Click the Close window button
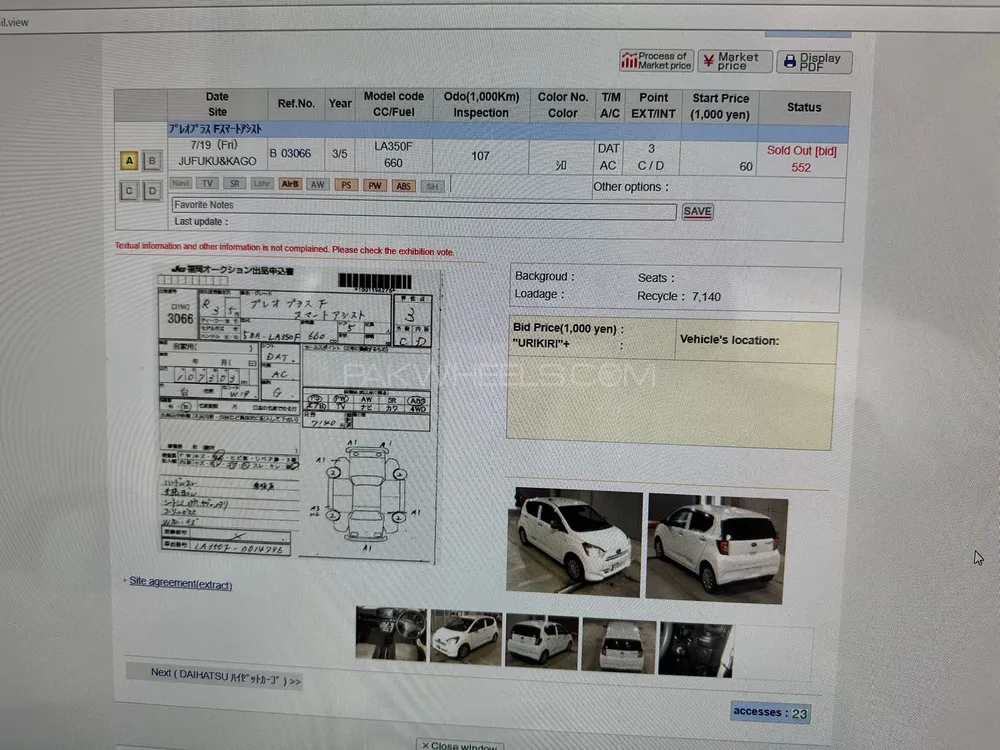 [459, 744]
